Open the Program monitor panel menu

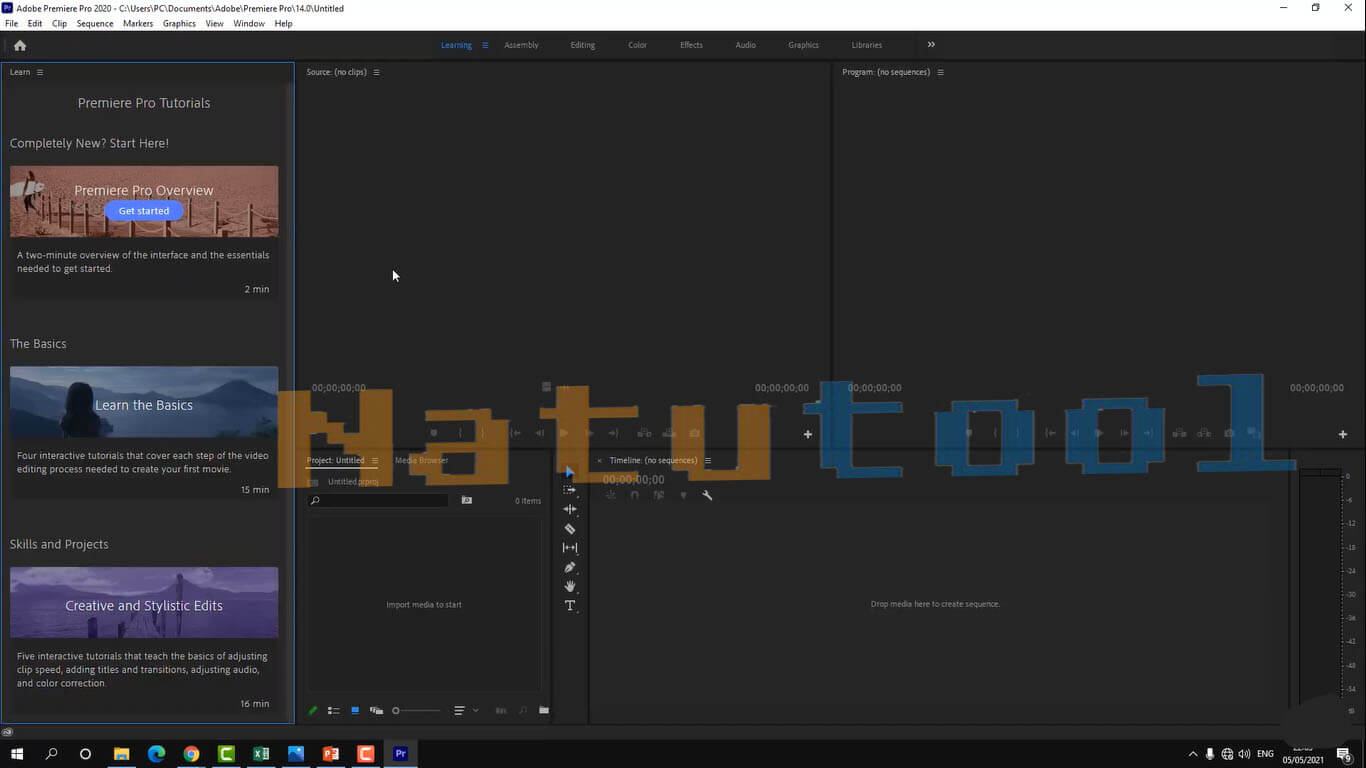click(x=940, y=72)
